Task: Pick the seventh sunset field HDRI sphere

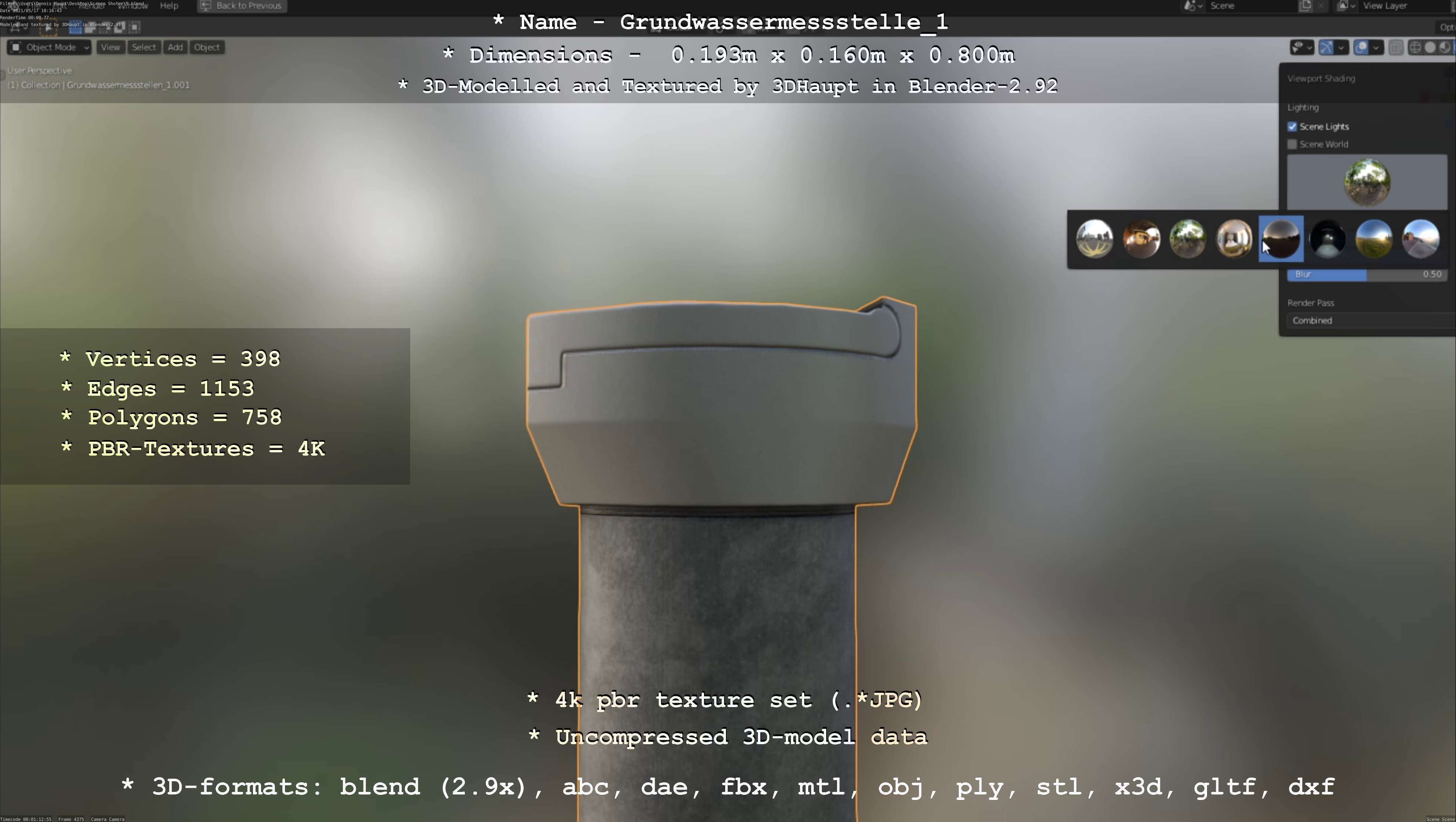Action: coord(1373,238)
